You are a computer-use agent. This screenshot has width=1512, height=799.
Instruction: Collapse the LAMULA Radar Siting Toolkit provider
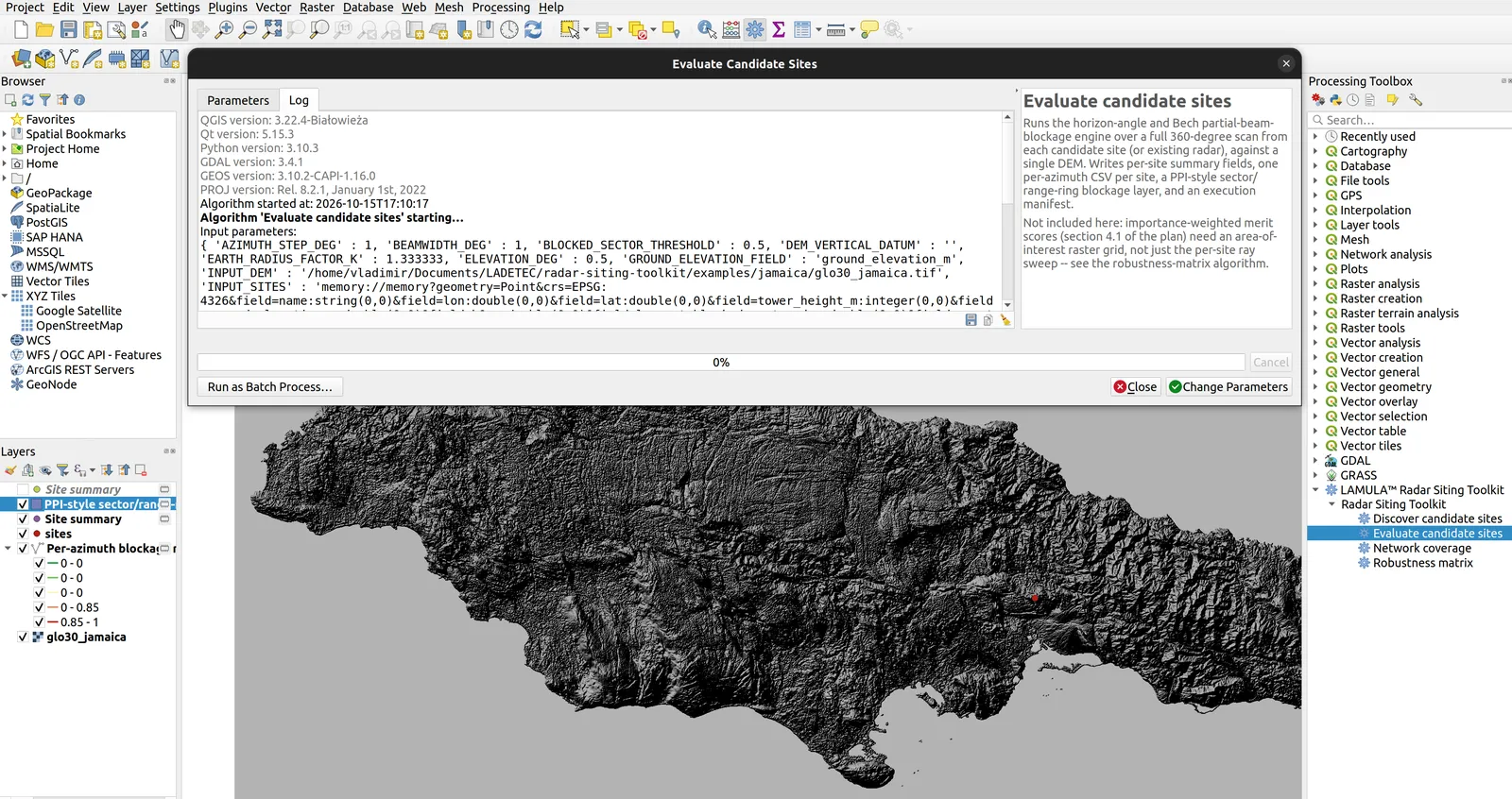pos(1315,490)
